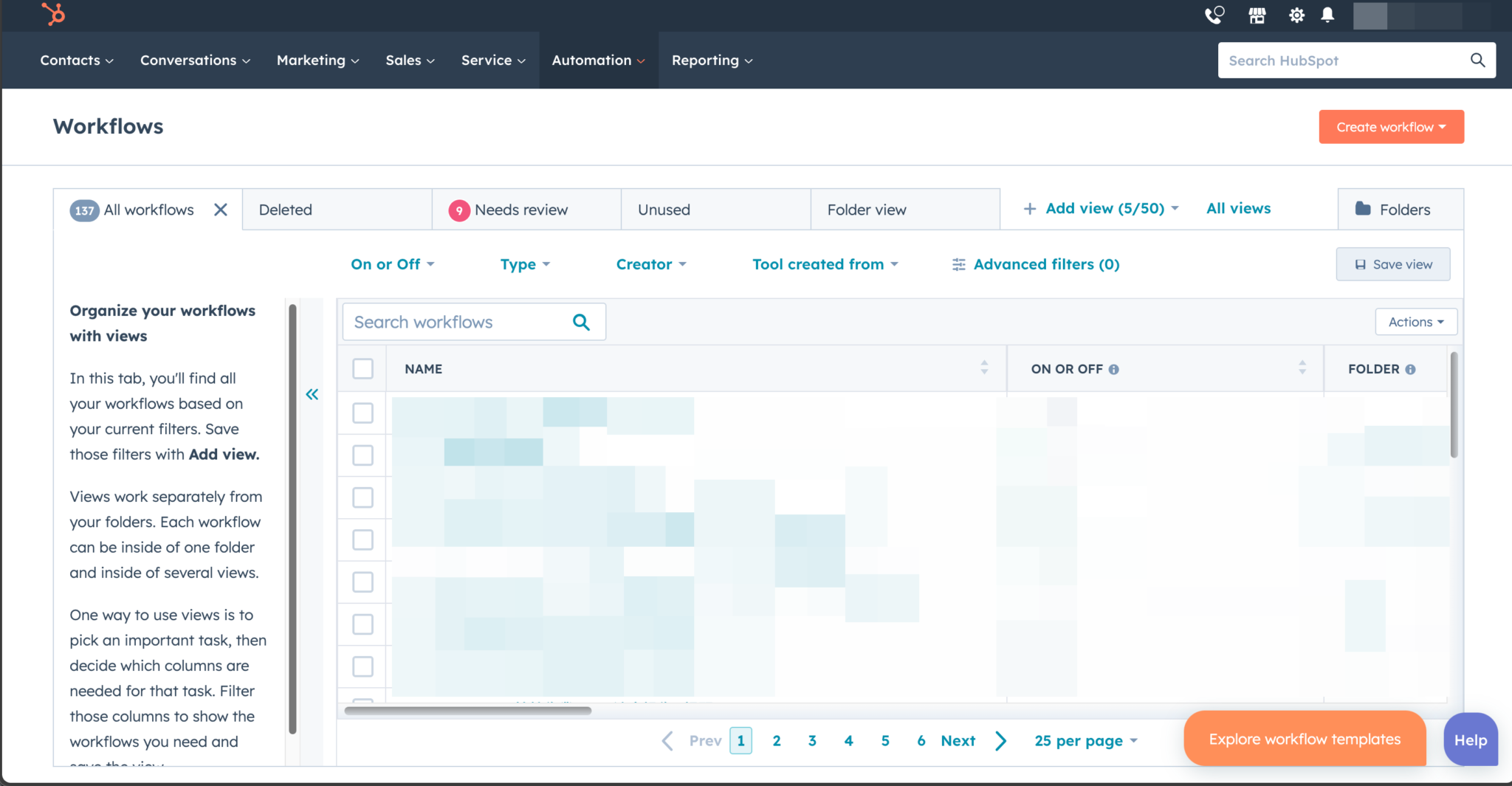Open the calling icon in the top bar
Viewport: 1512px width, 786px height.
click(1214, 15)
